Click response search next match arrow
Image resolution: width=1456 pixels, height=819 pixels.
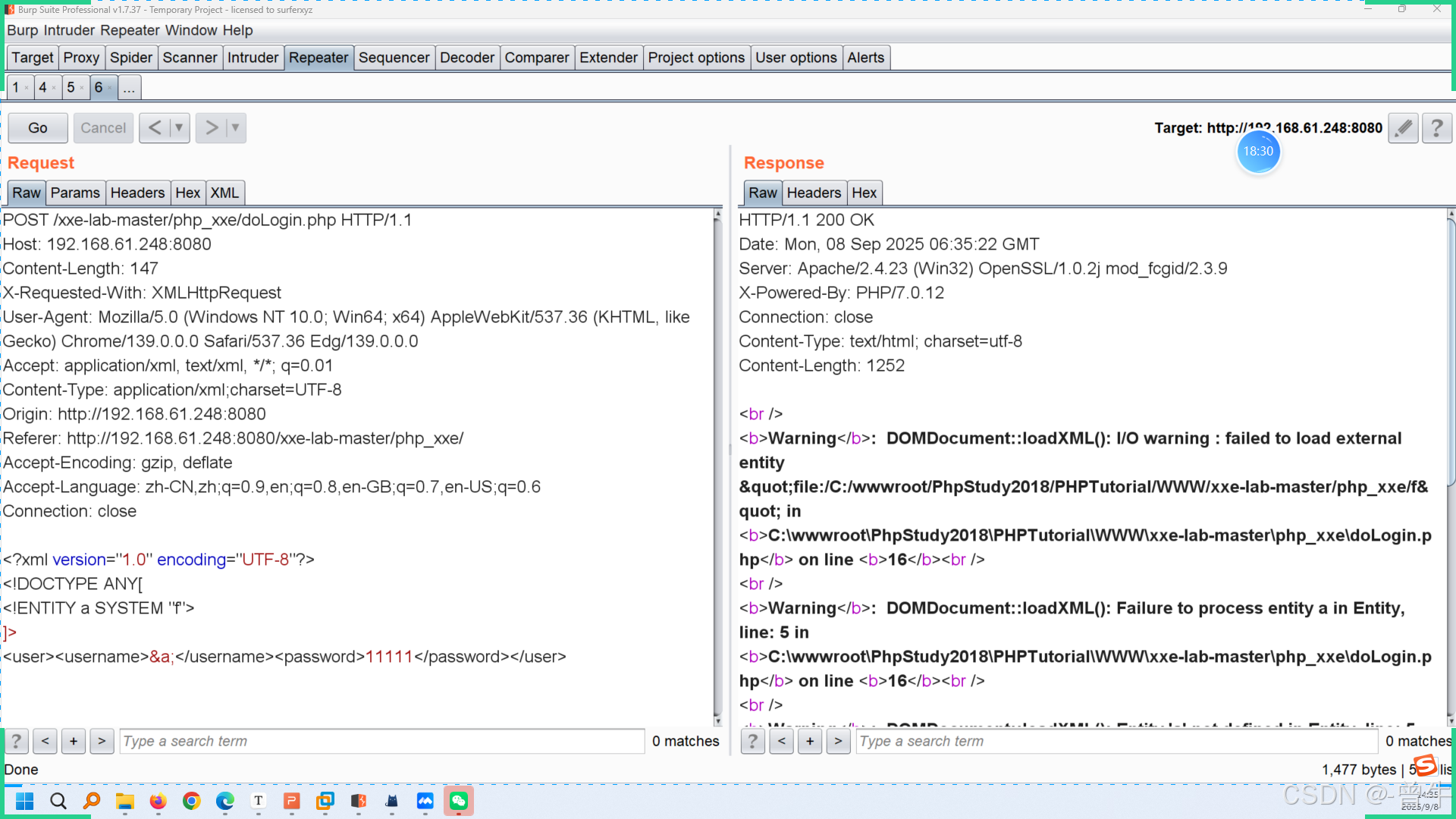[x=838, y=741]
